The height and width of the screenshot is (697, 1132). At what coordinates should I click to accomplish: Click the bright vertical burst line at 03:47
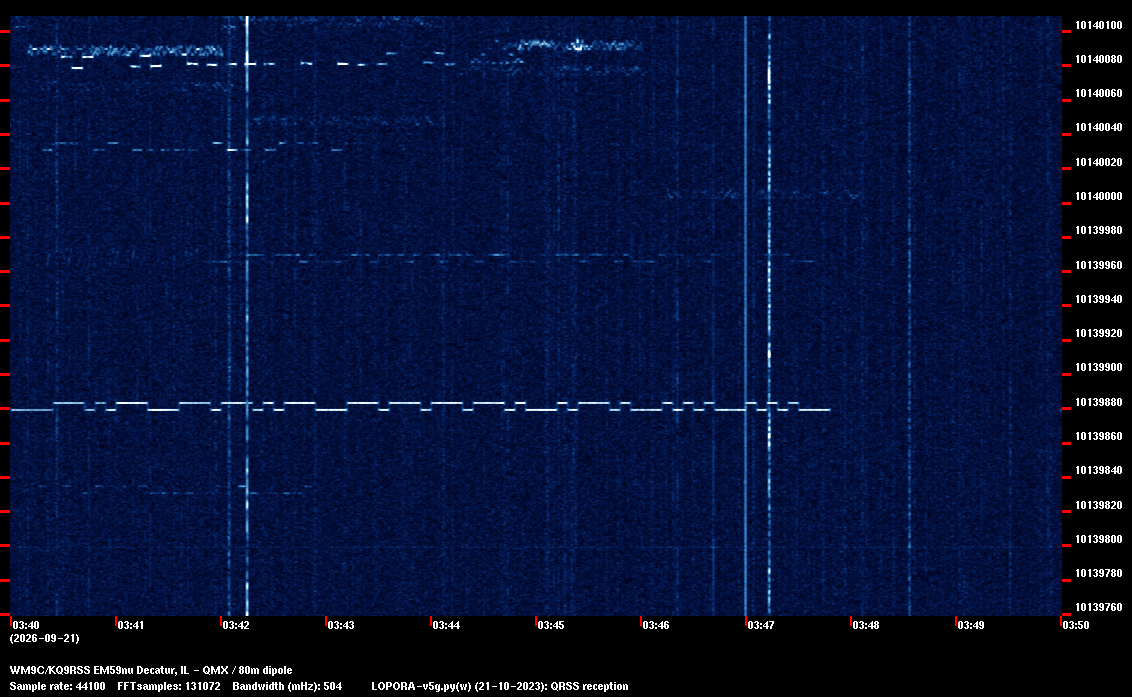click(x=746, y=316)
